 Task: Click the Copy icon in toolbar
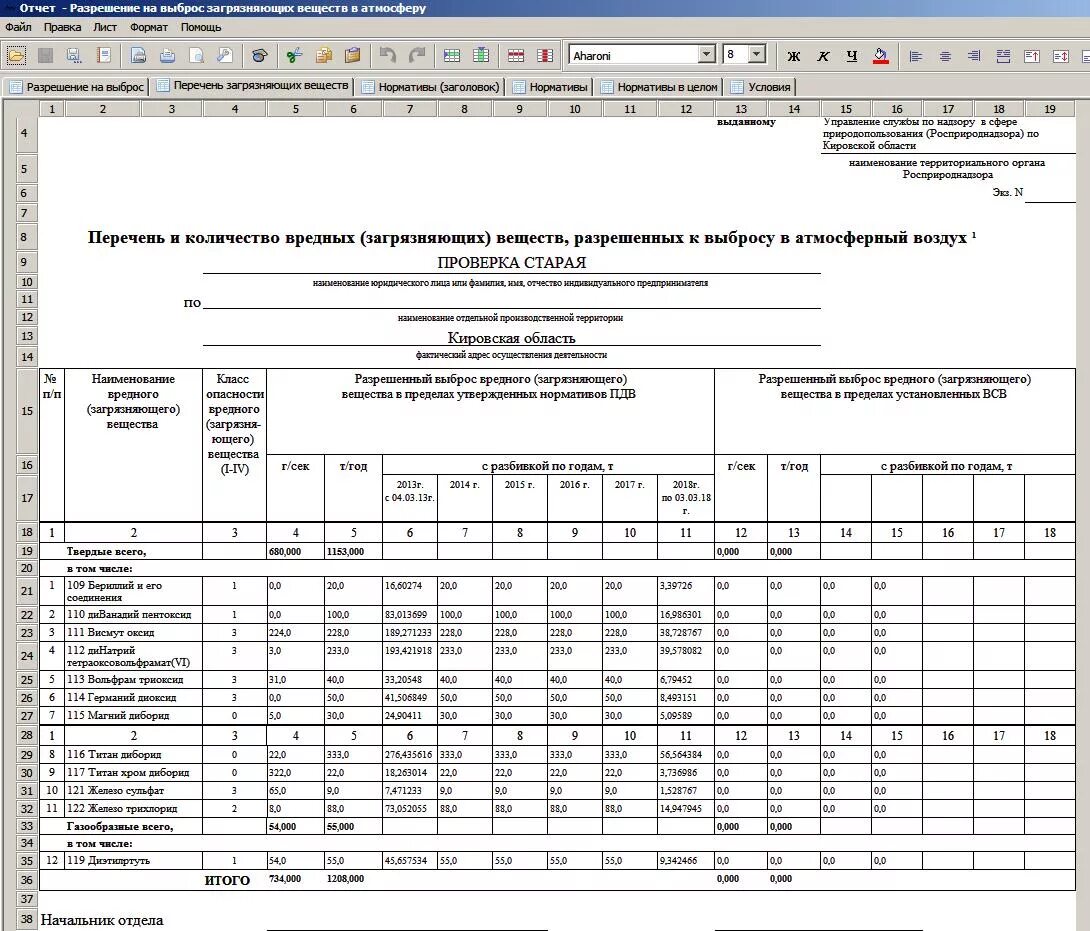pos(324,56)
